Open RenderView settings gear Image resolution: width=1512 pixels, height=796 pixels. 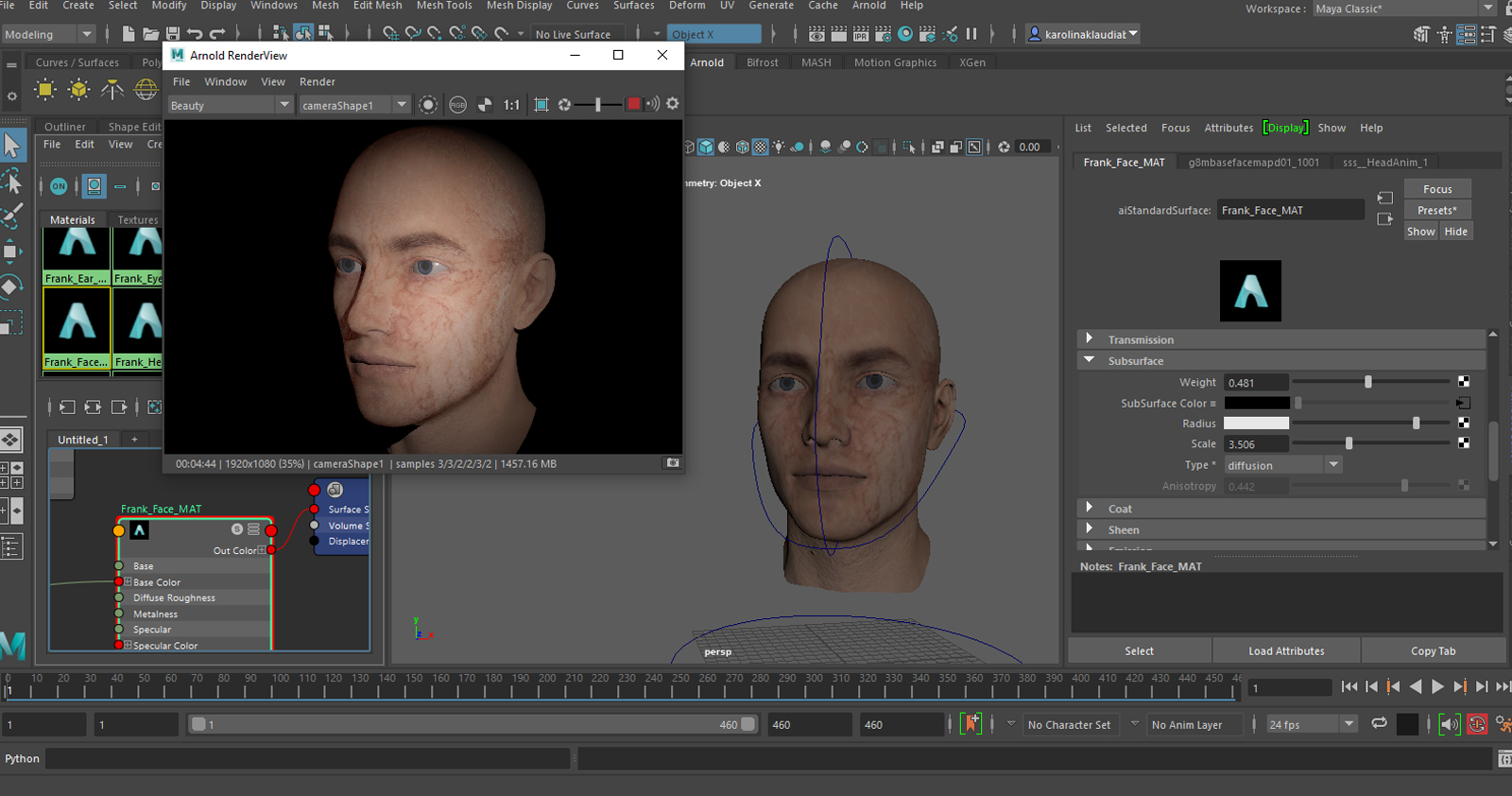pos(673,104)
